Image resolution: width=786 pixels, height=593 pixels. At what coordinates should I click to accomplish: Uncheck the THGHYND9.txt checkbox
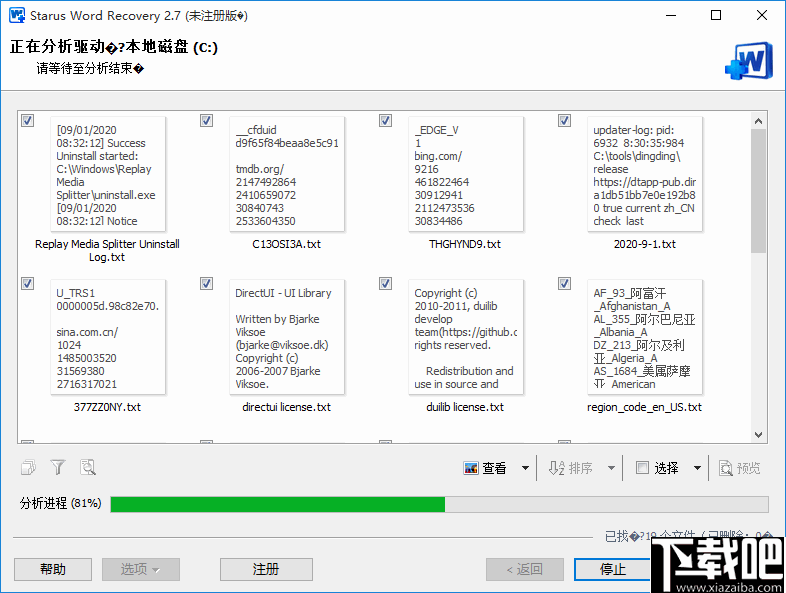pos(385,120)
